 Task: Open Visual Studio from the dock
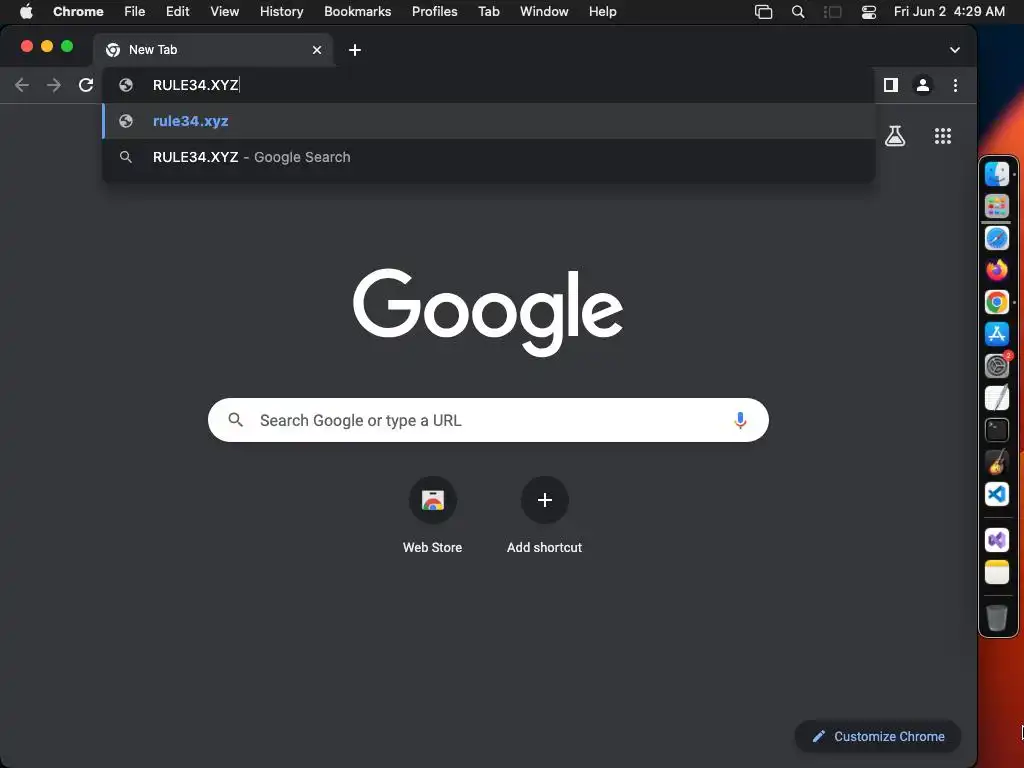[997, 540]
